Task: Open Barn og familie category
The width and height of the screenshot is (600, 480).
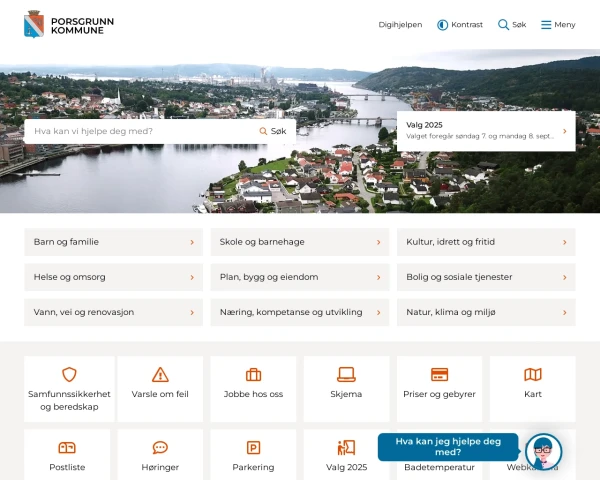Action: pos(114,242)
